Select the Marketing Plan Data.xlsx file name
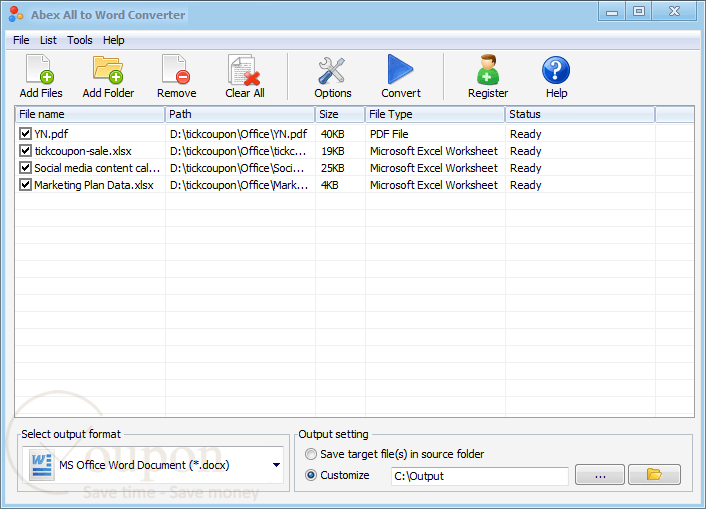Screen dimensions: 706x509 click(x=94, y=185)
